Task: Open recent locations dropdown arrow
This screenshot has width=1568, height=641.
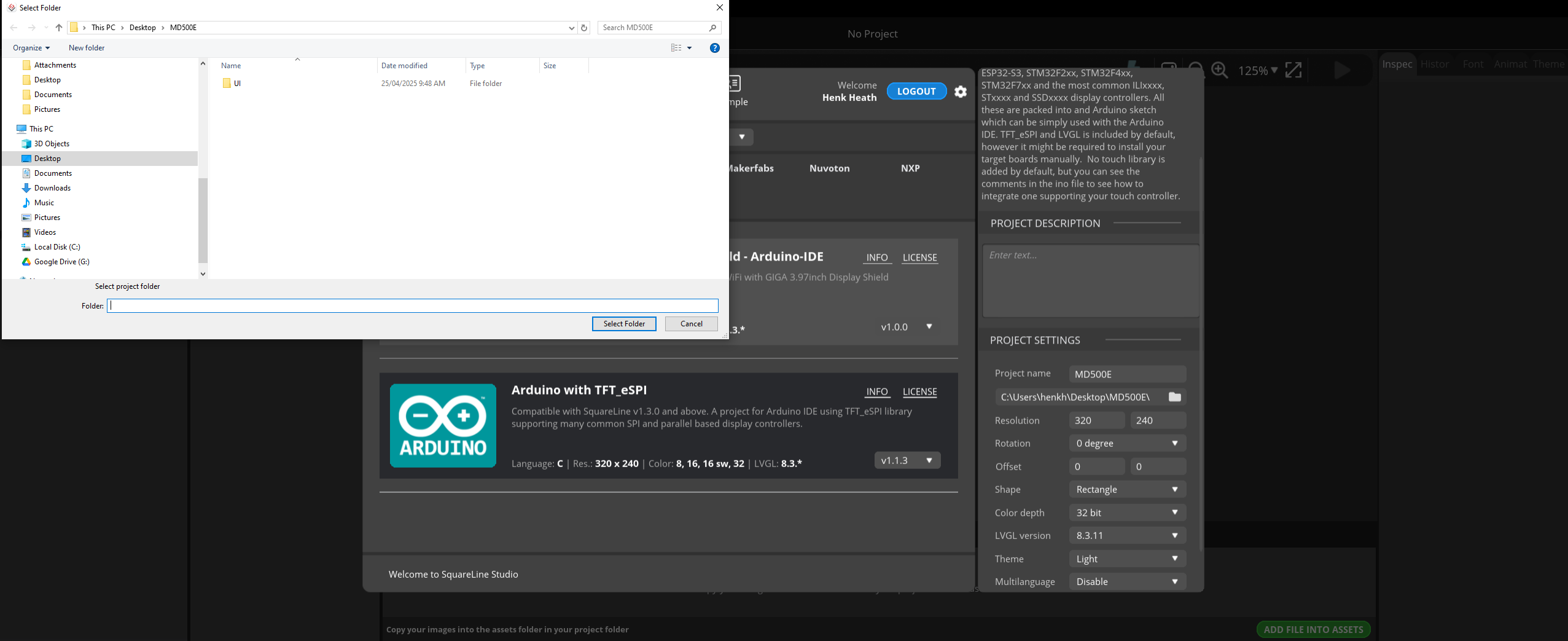Action: 46,28
